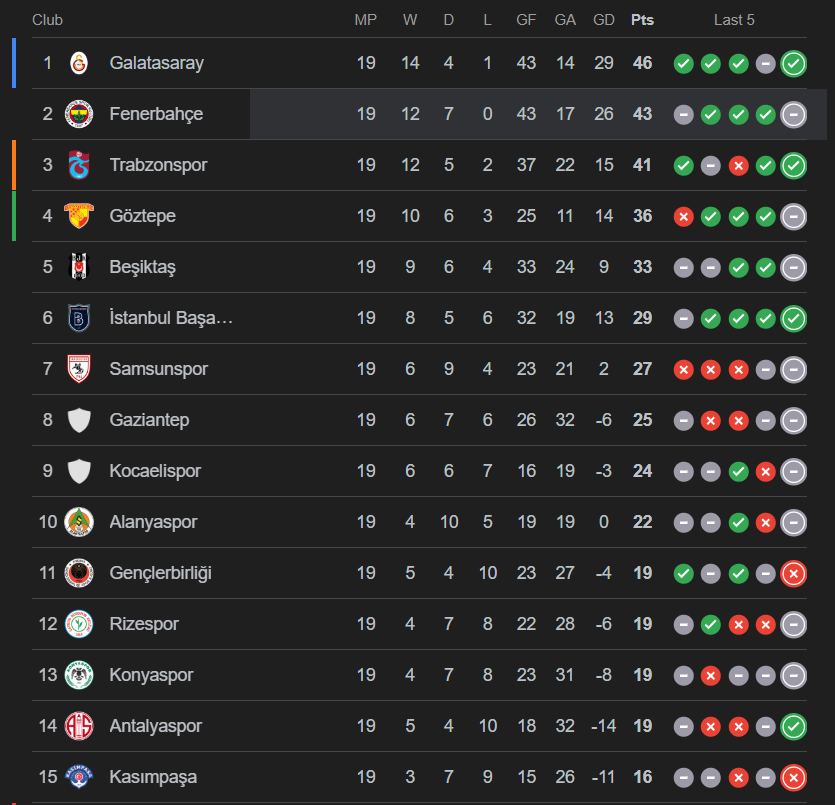
Task: Click the Beşiktaş club crest icon
Action: tap(79, 267)
